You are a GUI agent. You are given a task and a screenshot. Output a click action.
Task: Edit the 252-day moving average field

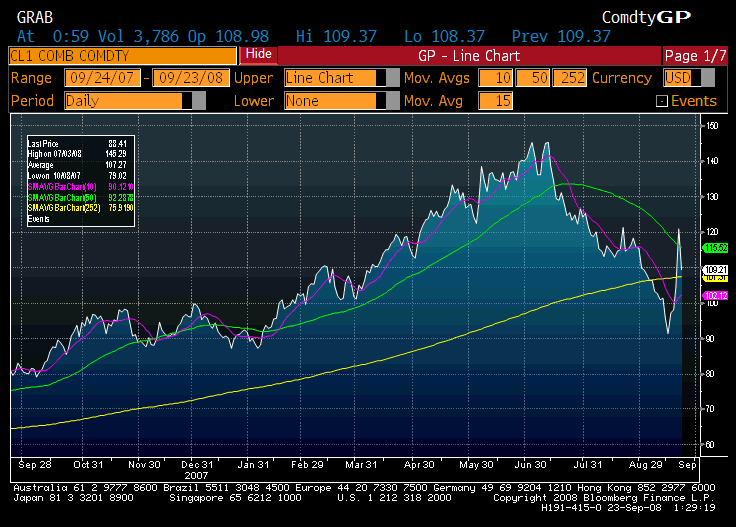coord(570,78)
